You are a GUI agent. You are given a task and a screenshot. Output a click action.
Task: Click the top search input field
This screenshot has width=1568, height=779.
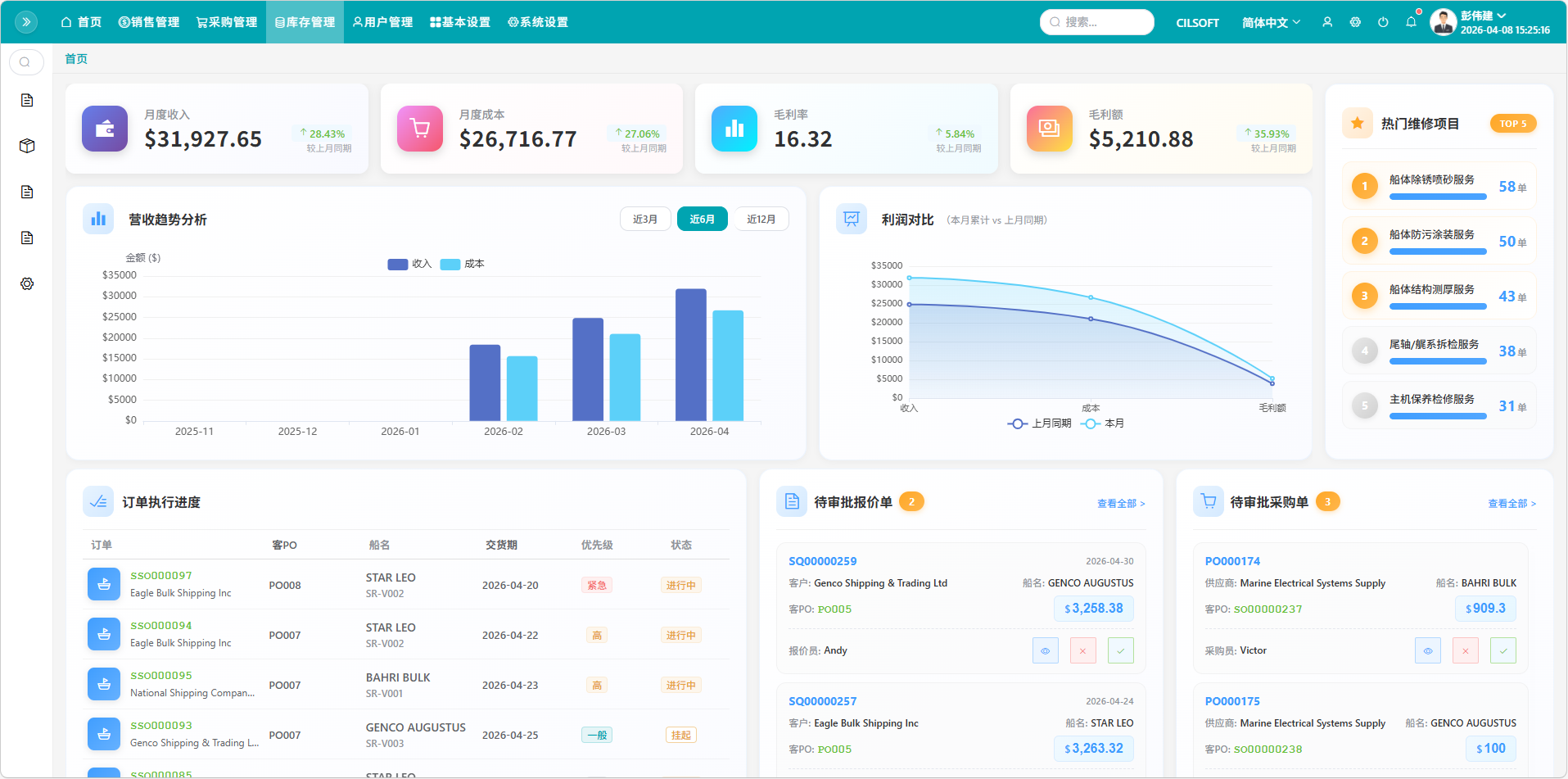(1097, 22)
